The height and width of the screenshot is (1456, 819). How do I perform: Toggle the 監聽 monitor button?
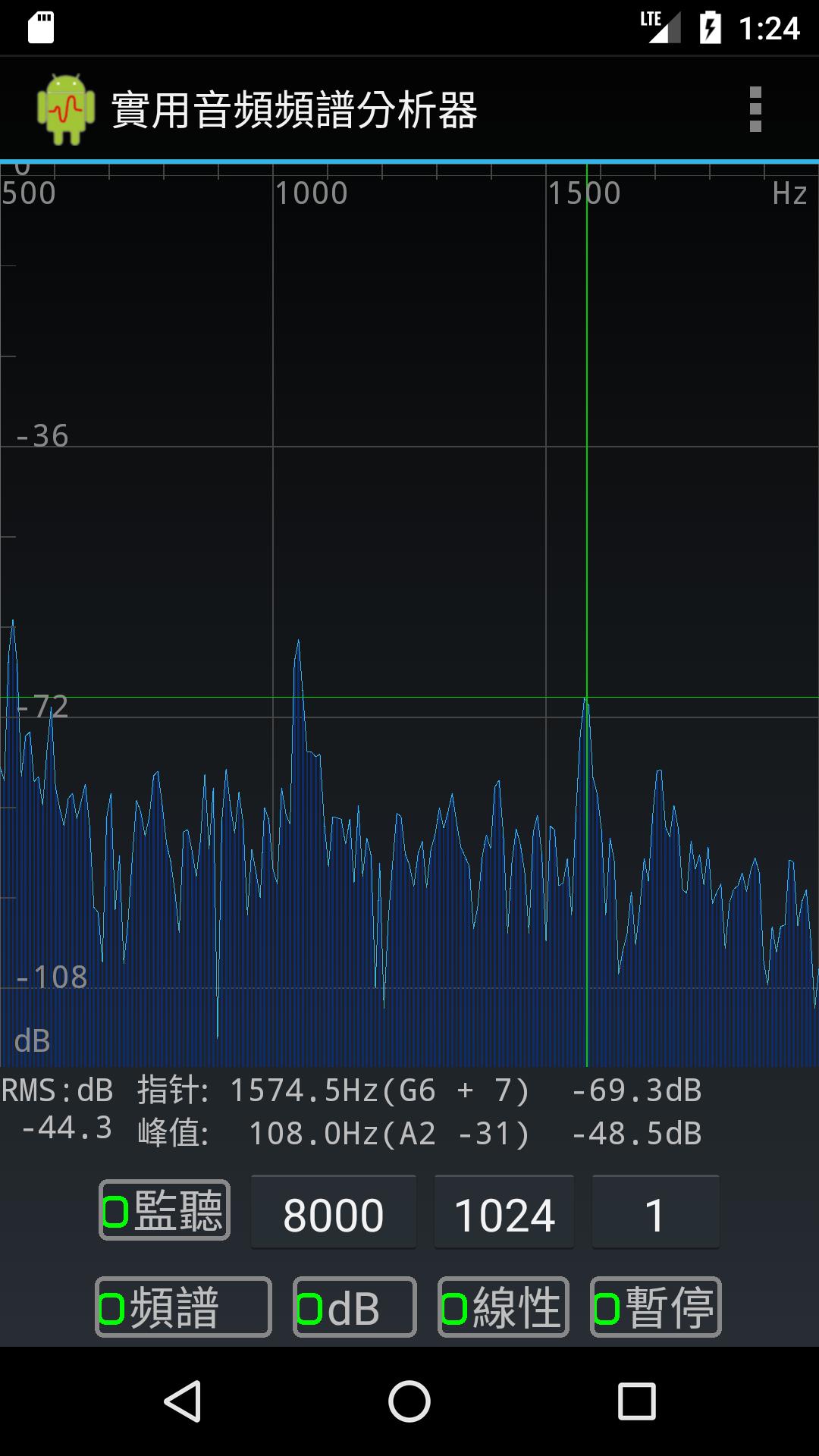coord(165,1210)
